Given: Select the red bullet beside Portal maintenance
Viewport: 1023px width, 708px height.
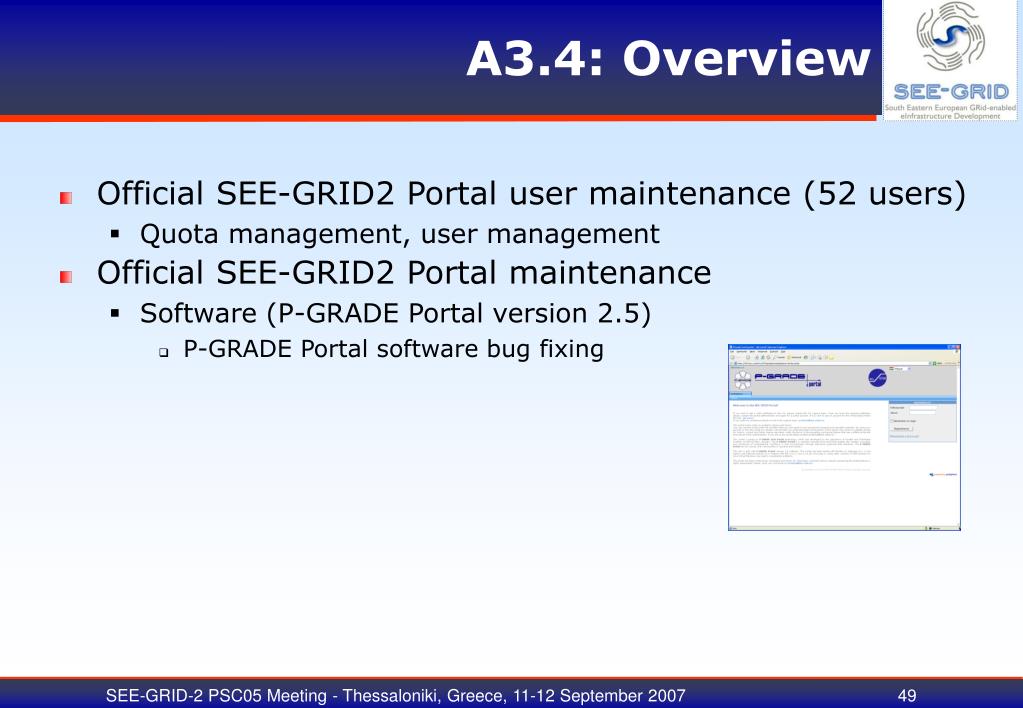Looking at the screenshot, I should [66, 277].
